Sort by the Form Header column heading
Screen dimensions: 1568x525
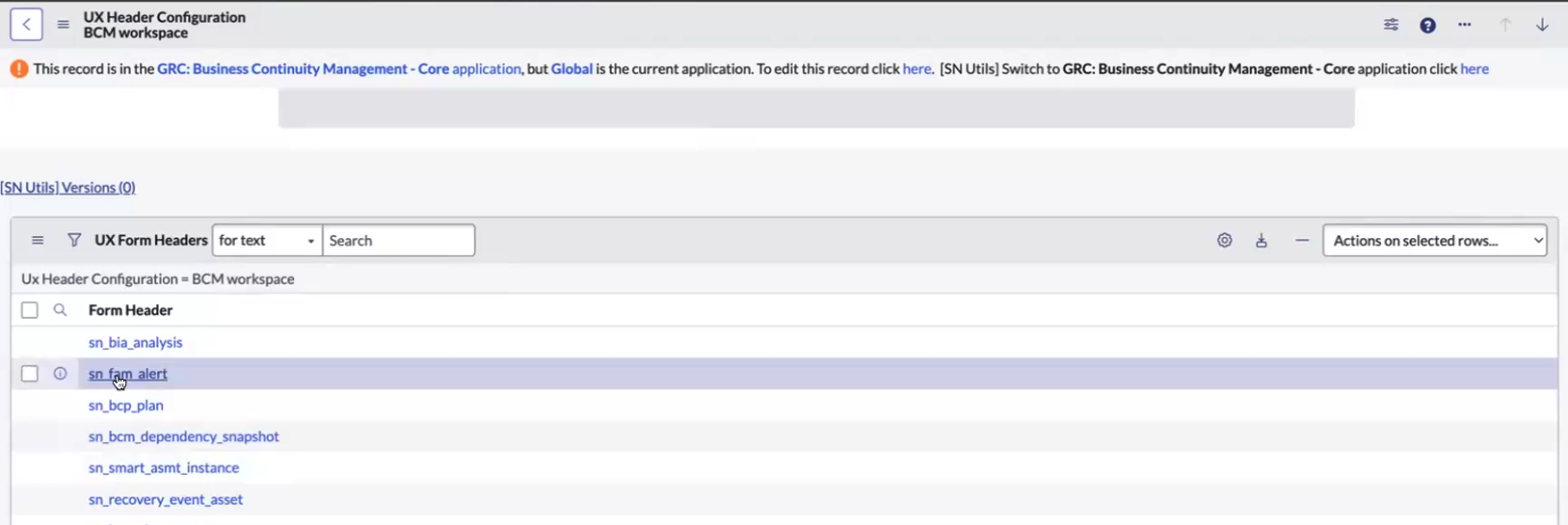(131, 310)
